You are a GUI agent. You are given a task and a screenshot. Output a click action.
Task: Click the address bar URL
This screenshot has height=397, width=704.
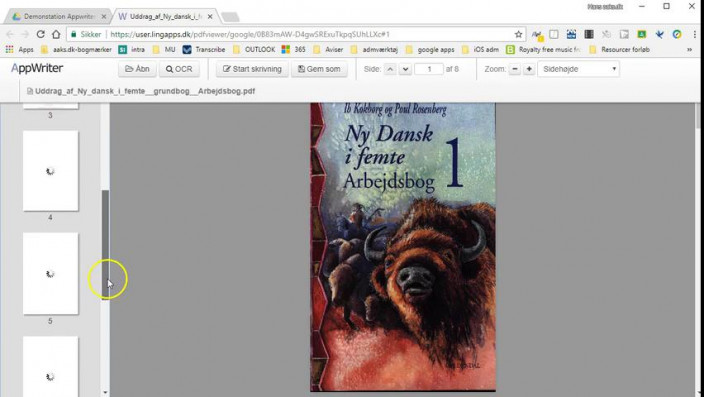tap(250, 34)
